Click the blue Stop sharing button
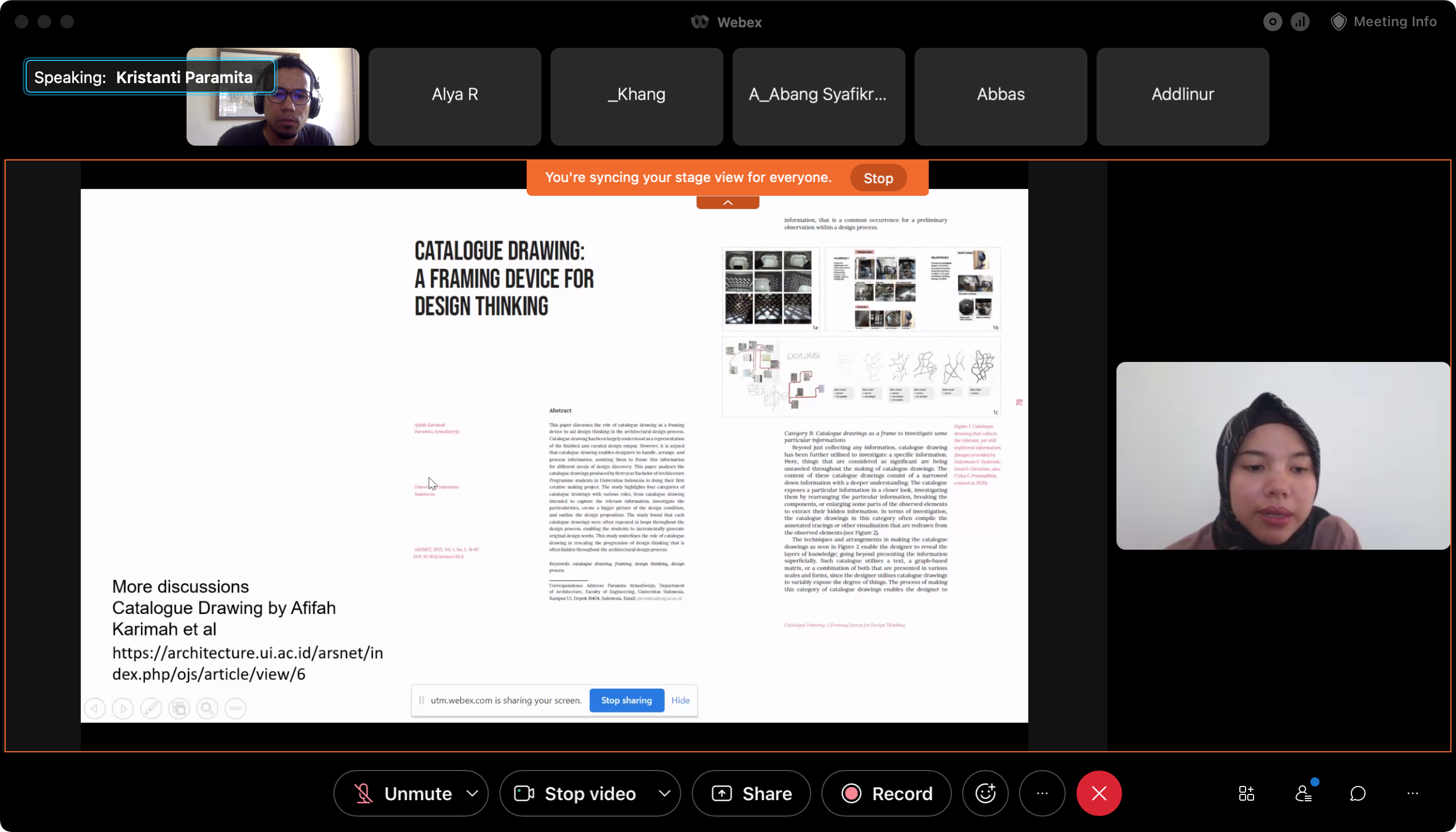This screenshot has height=832, width=1456. [626, 700]
